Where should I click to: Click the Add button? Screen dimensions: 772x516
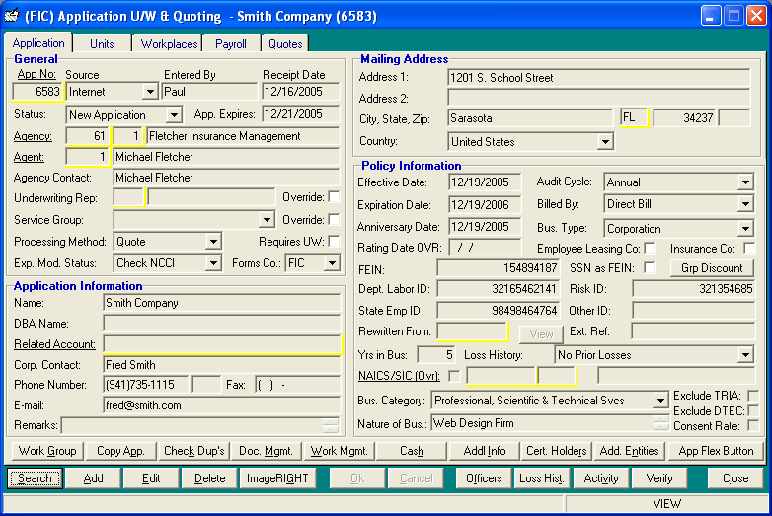tap(93, 478)
